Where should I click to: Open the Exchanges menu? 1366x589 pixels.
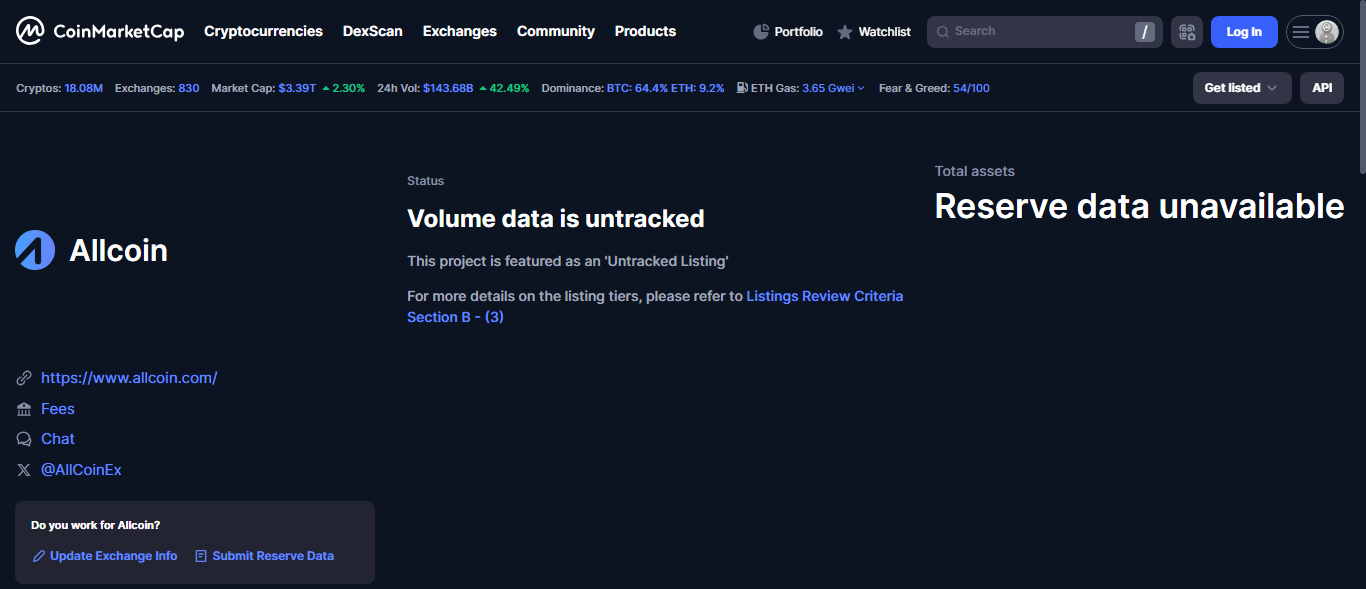coord(460,31)
